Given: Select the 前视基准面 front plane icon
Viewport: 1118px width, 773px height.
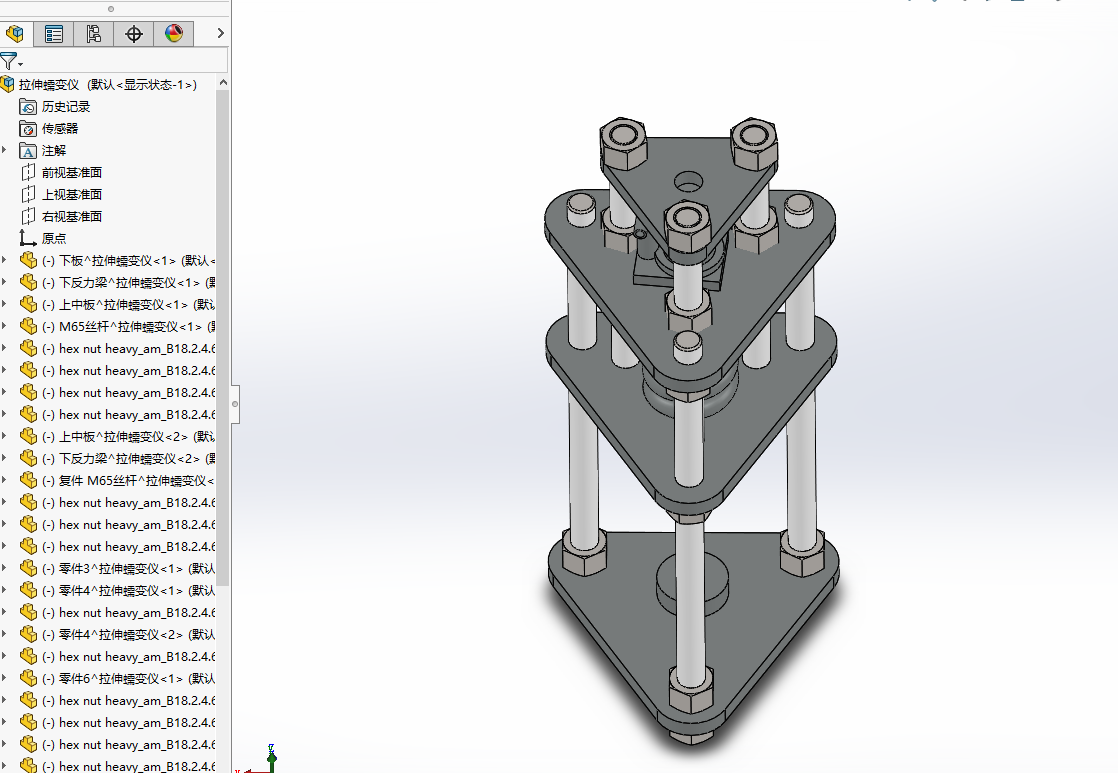Looking at the screenshot, I should [28, 173].
